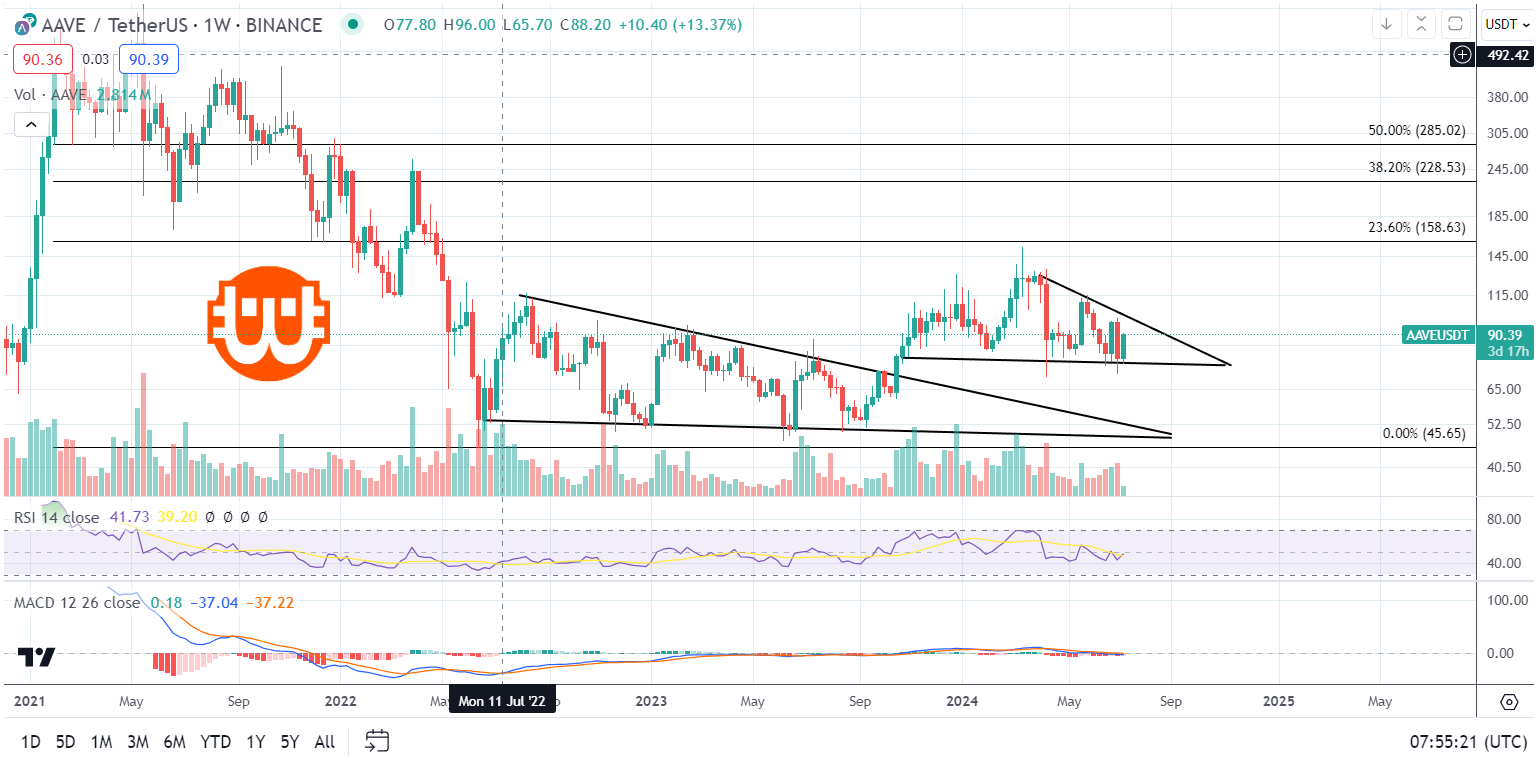Click the high price H96.00 value
Screen dimensions: 1538x760
point(470,24)
